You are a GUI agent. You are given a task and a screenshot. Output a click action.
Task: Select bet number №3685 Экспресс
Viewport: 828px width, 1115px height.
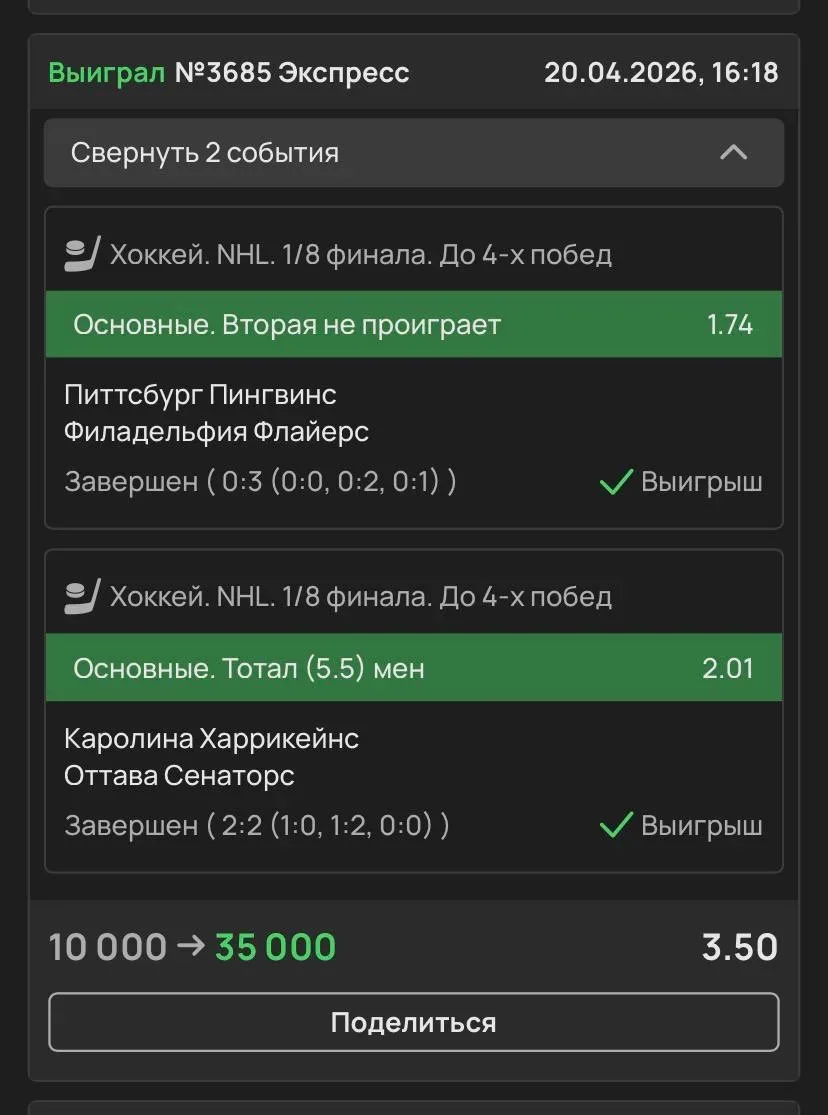[292, 73]
